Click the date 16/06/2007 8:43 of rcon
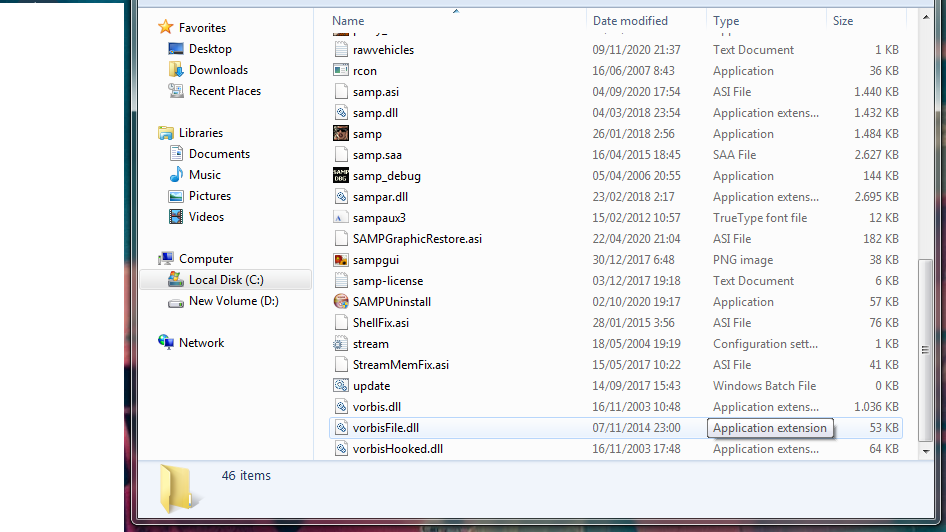Screen dimensions: 946x532 pyautogui.click(x=633, y=71)
